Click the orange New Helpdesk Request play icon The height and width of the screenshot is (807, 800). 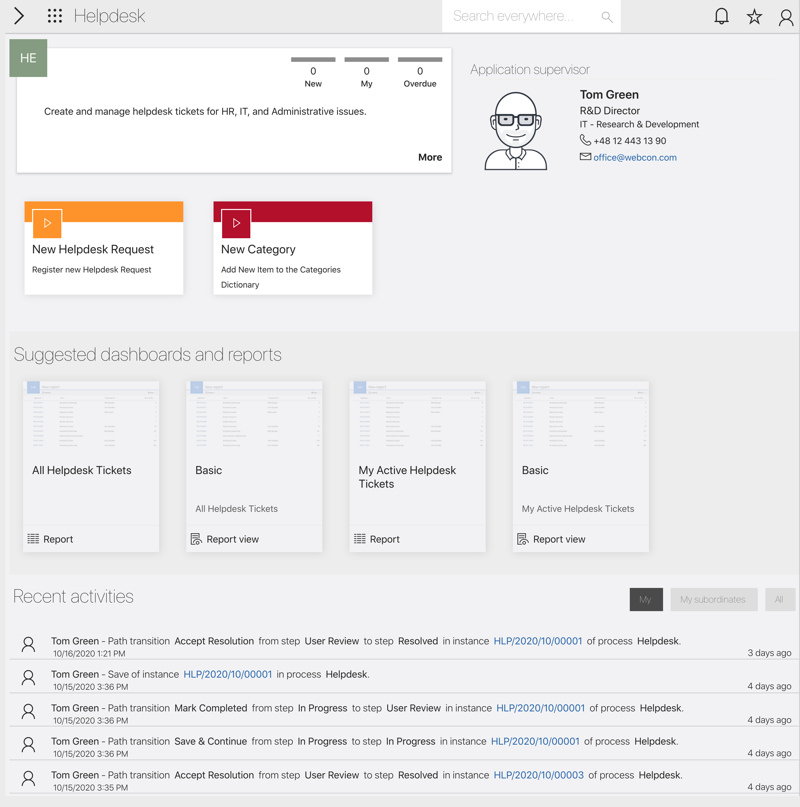pos(47,223)
